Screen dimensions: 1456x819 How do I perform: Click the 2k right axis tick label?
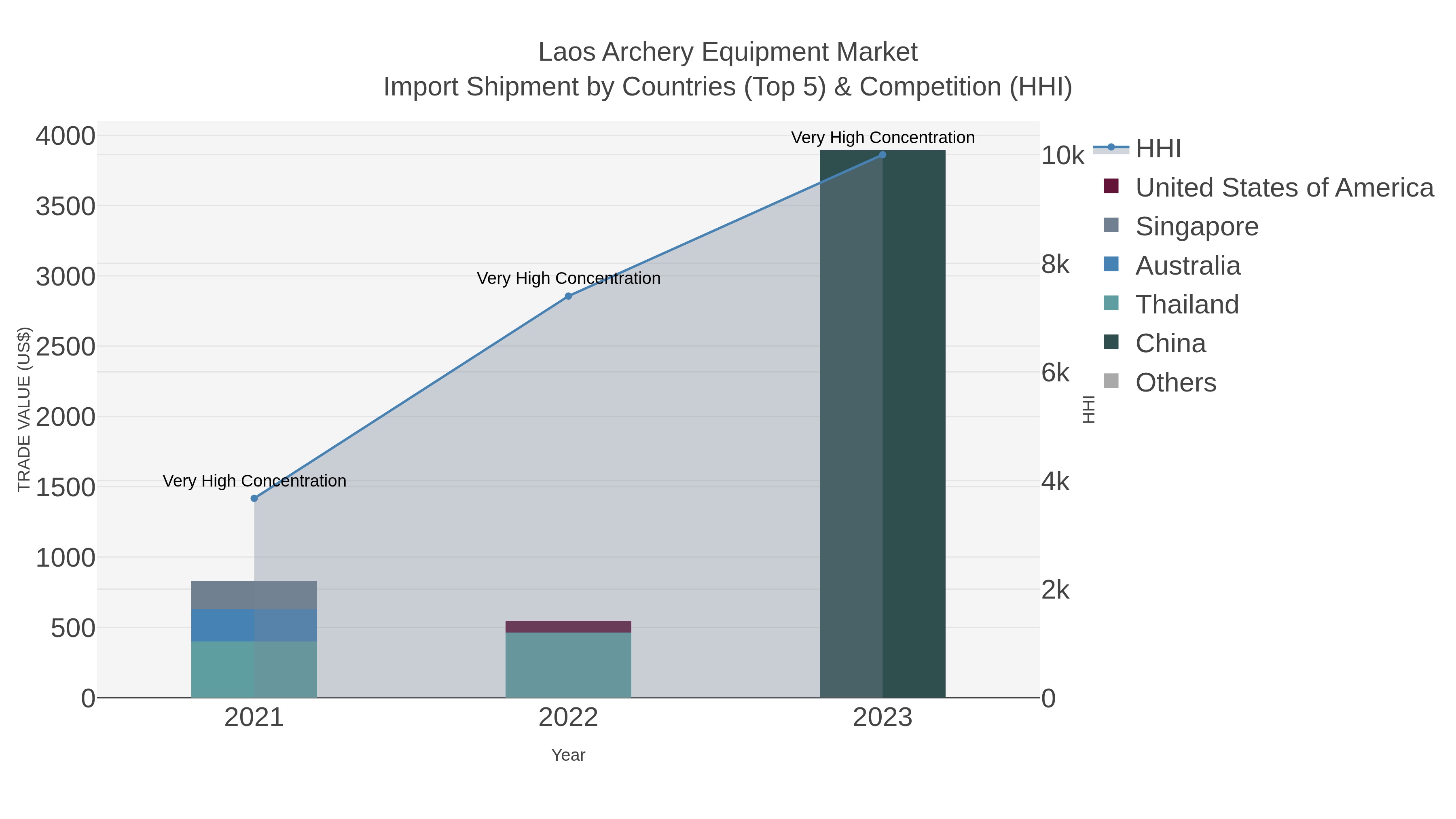[1055, 590]
